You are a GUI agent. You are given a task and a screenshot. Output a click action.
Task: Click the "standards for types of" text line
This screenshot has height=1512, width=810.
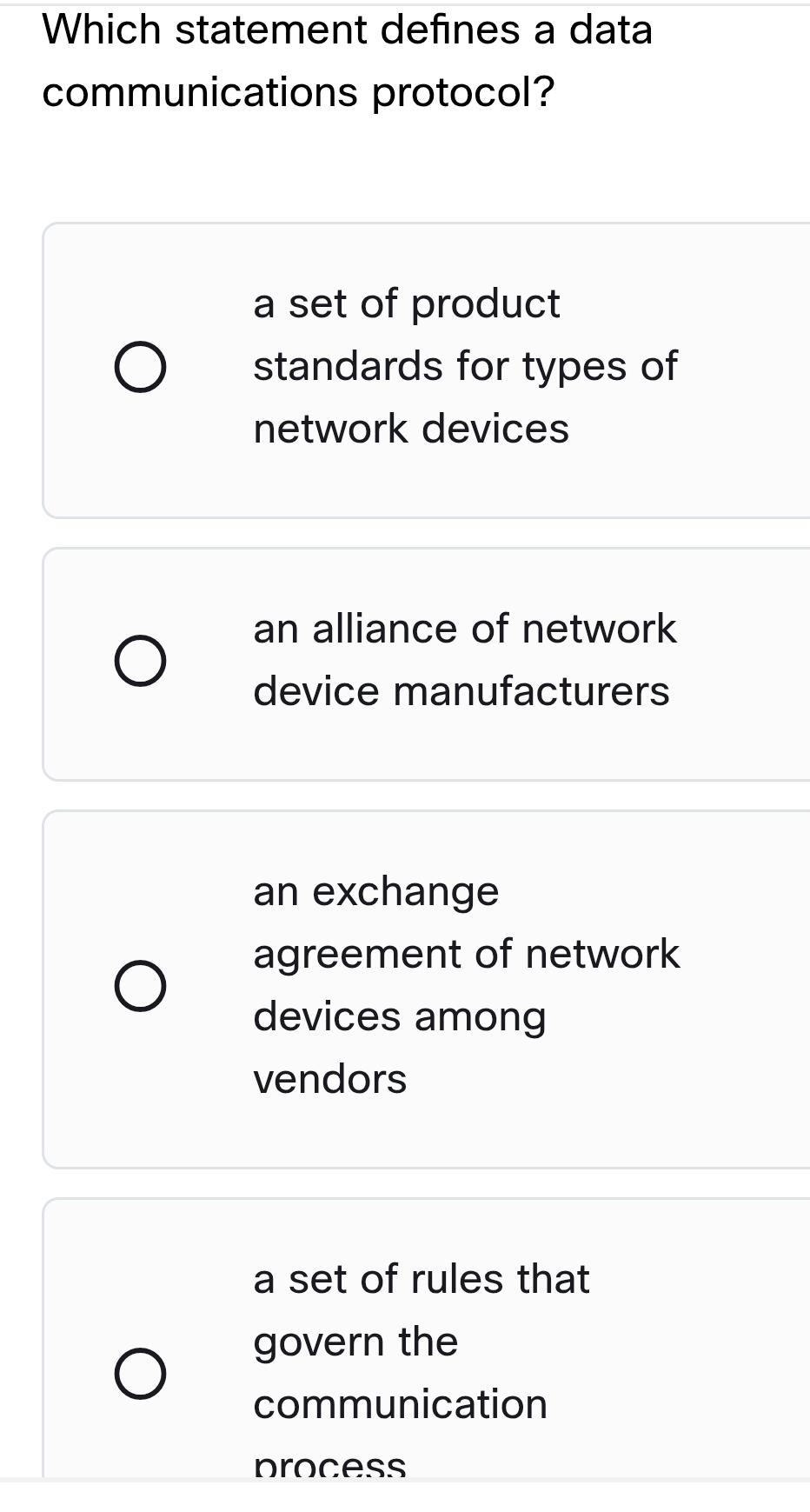[465, 367]
